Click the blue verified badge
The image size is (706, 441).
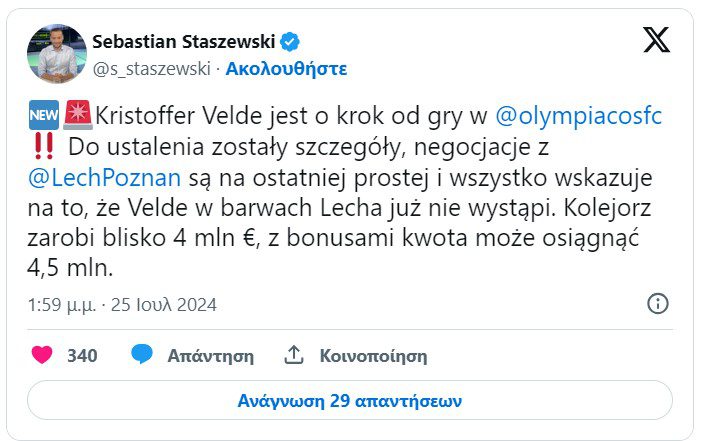pos(290,41)
